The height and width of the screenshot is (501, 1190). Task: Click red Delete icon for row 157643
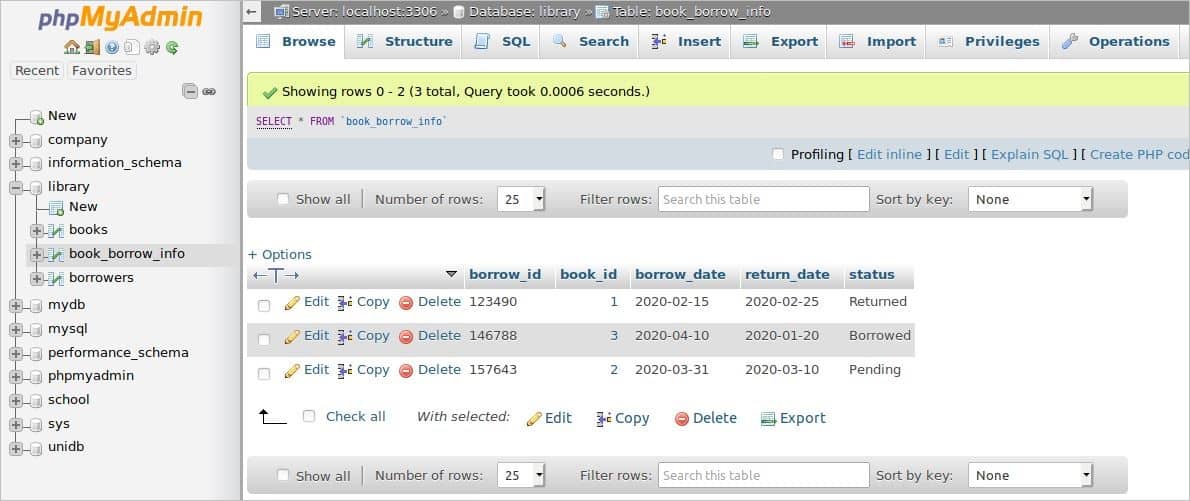(406, 370)
